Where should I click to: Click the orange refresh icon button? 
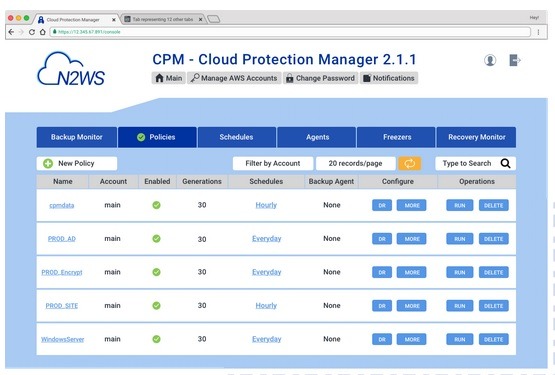[x=410, y=163]
